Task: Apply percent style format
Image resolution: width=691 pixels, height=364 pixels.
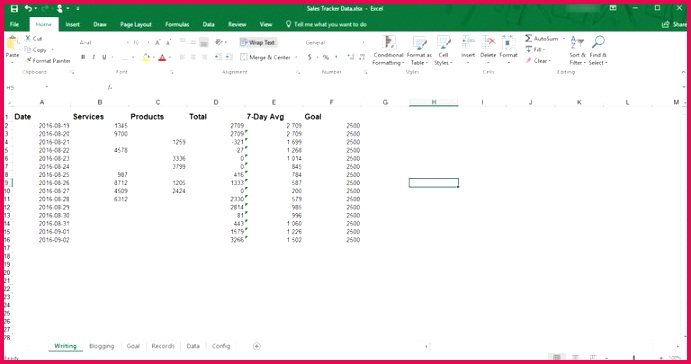Action: tap(326, 57)
